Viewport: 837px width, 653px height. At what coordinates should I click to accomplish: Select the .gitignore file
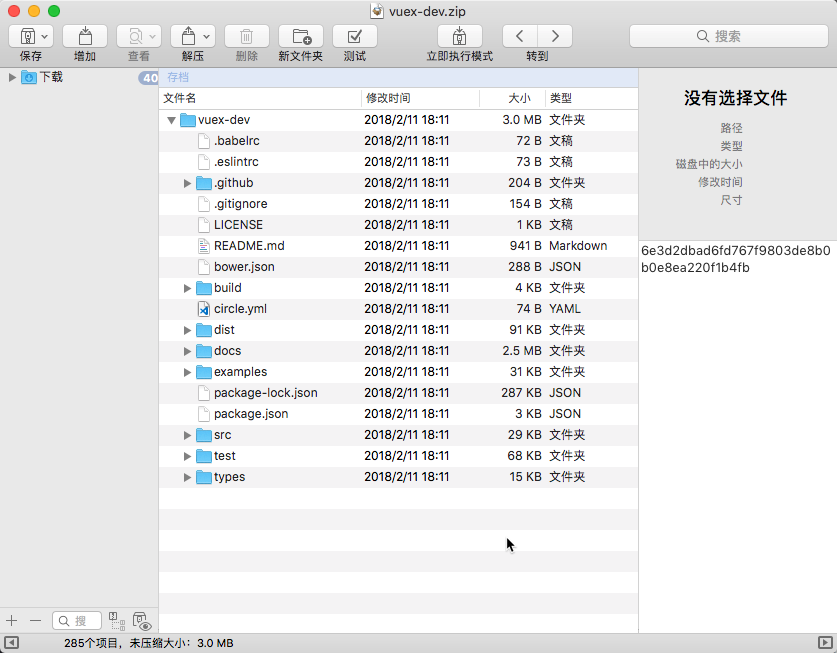point(398,204)
